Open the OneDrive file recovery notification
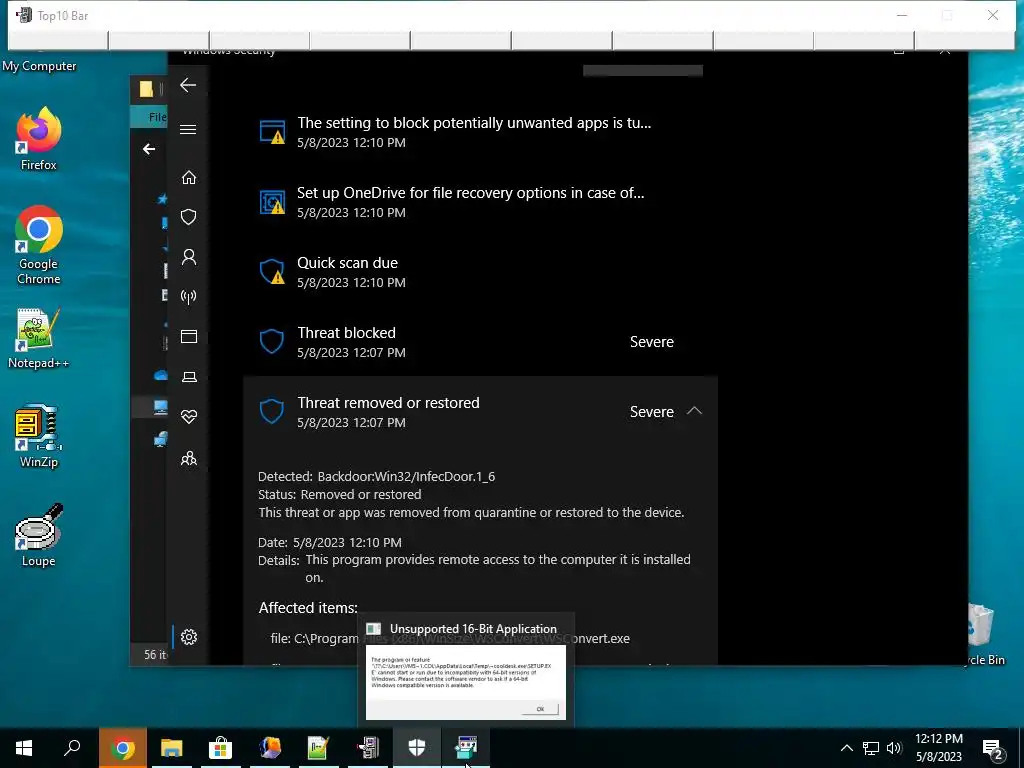This screenshot has height=768, width=1024. (480, 202)
